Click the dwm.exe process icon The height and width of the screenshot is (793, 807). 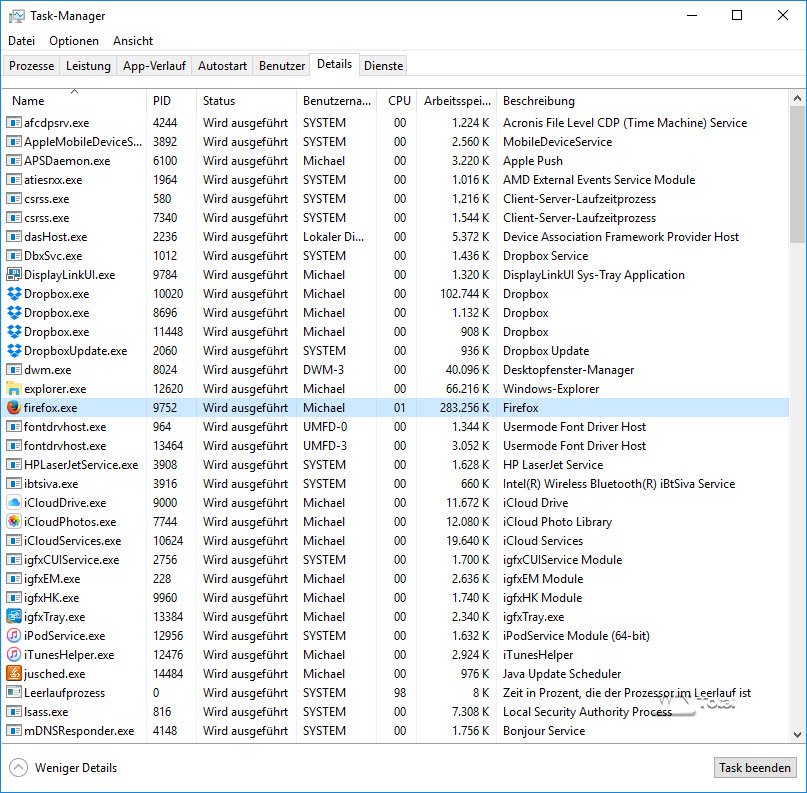point(14,370)
